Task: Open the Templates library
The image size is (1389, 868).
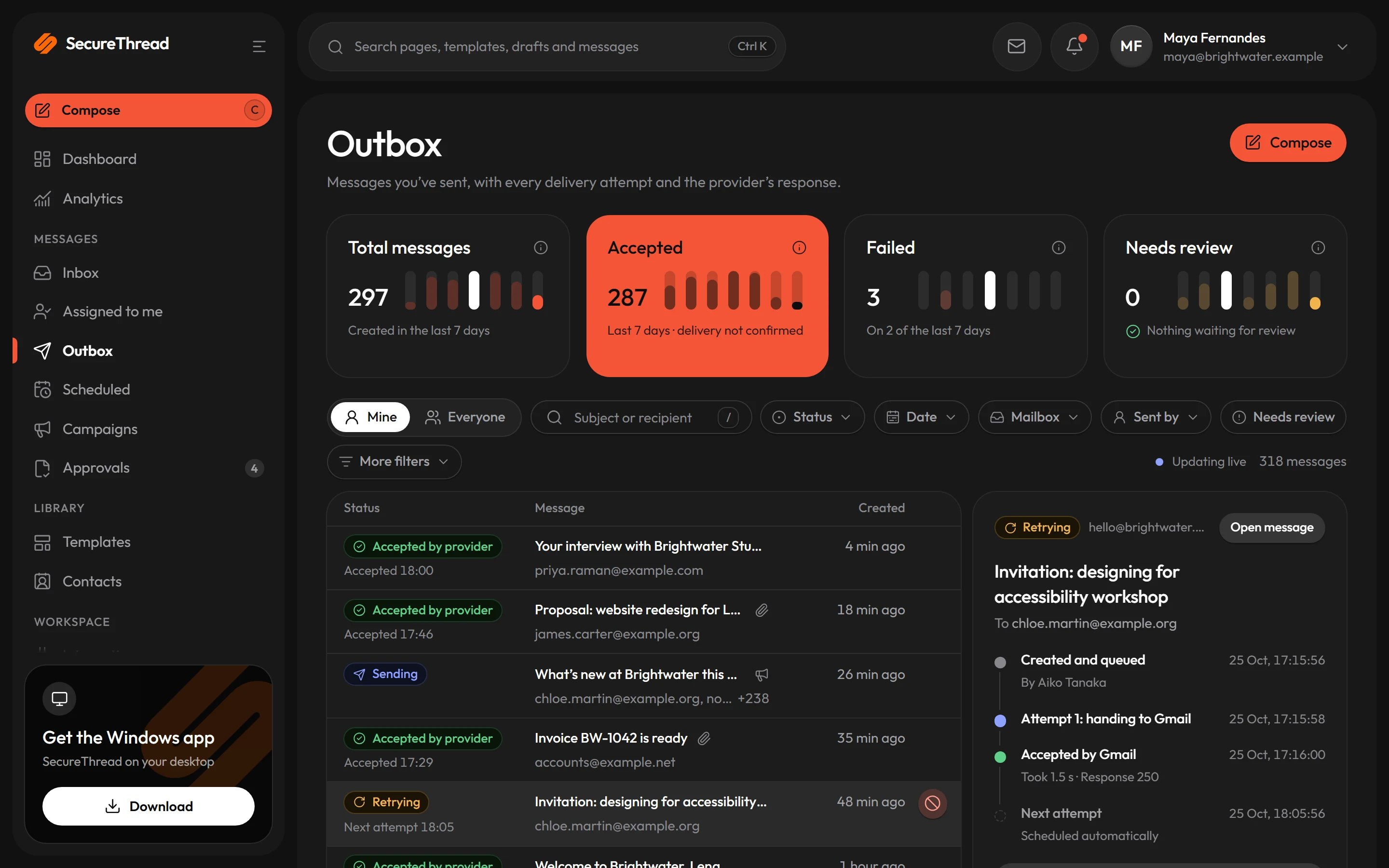Action: pos(148,542)
